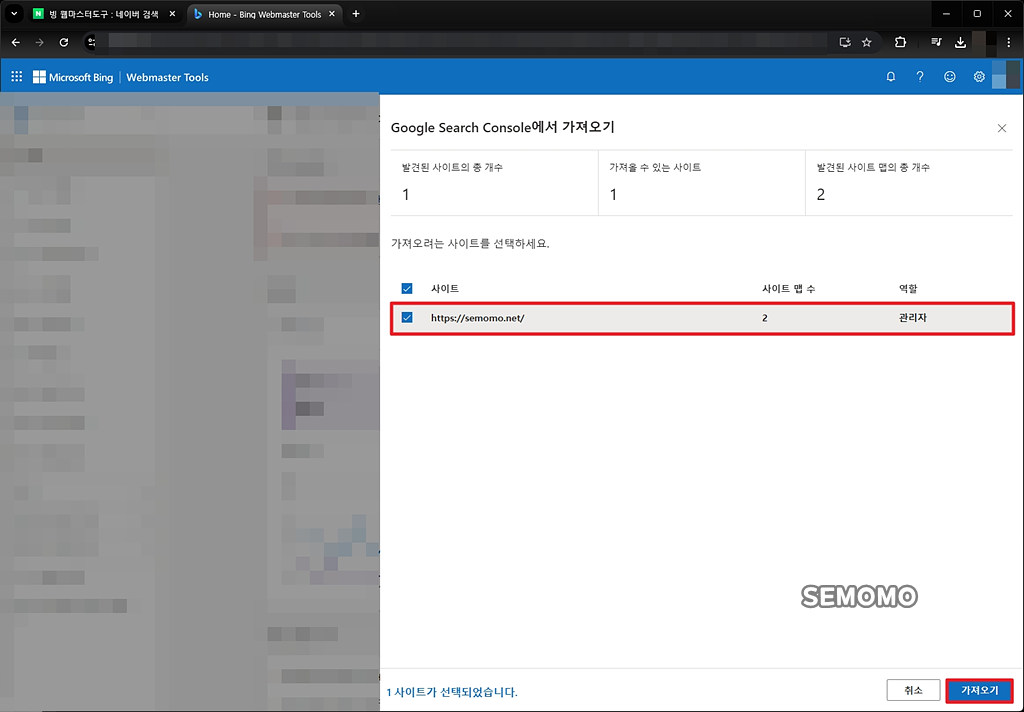Click the Webmaster Tools title link
1024x712 pixels.
click(x=167, y=77)
